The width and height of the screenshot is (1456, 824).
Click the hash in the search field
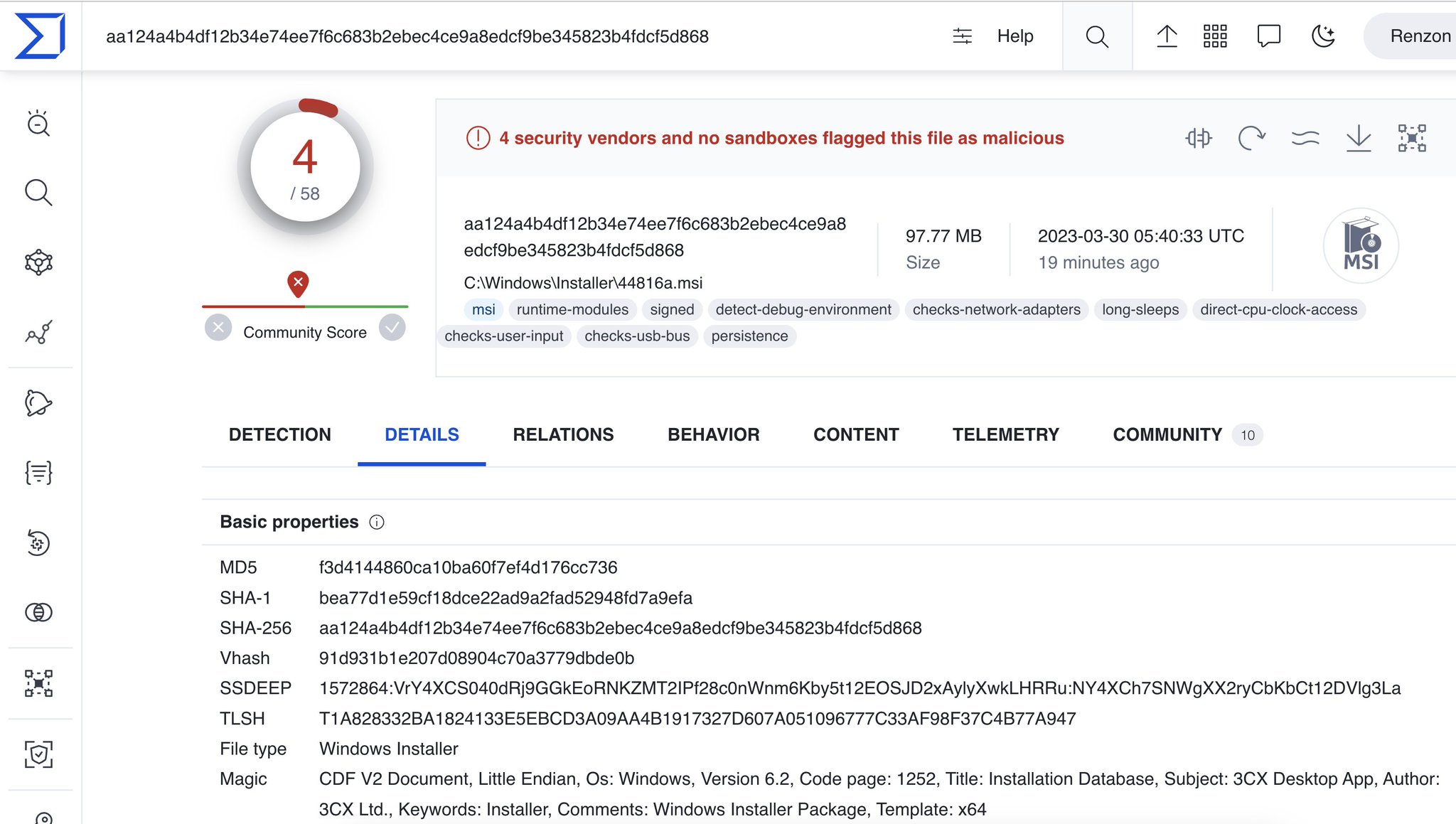point(407,36)
